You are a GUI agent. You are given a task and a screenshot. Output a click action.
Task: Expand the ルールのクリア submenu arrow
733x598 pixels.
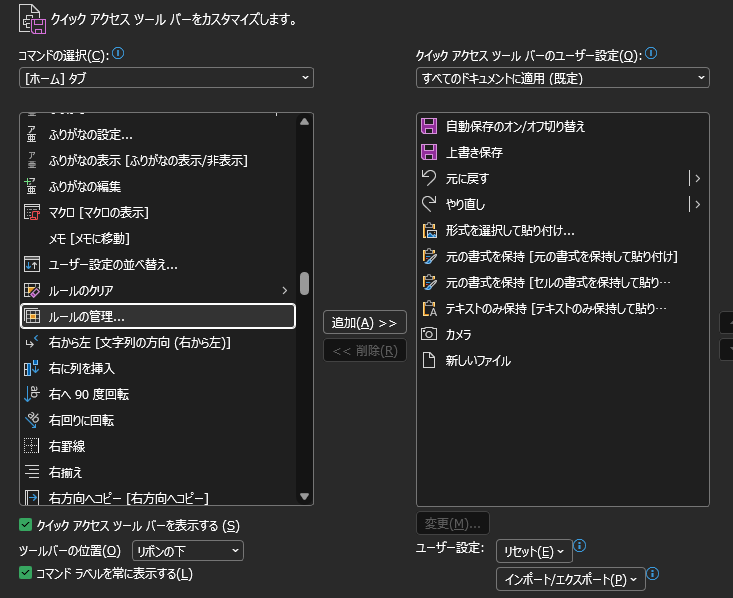tap(285, 291)
